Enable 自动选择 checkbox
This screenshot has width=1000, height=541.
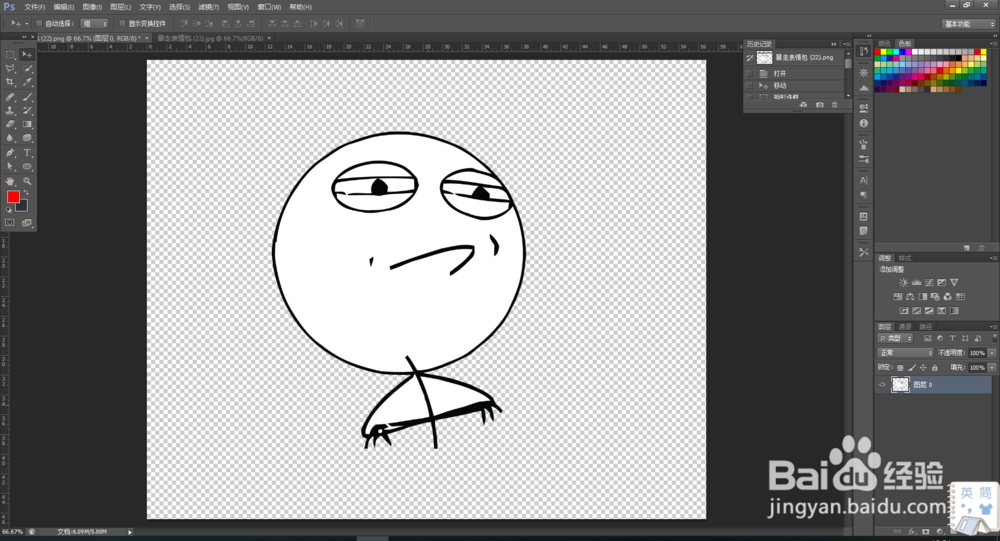(x=39, y=24)
